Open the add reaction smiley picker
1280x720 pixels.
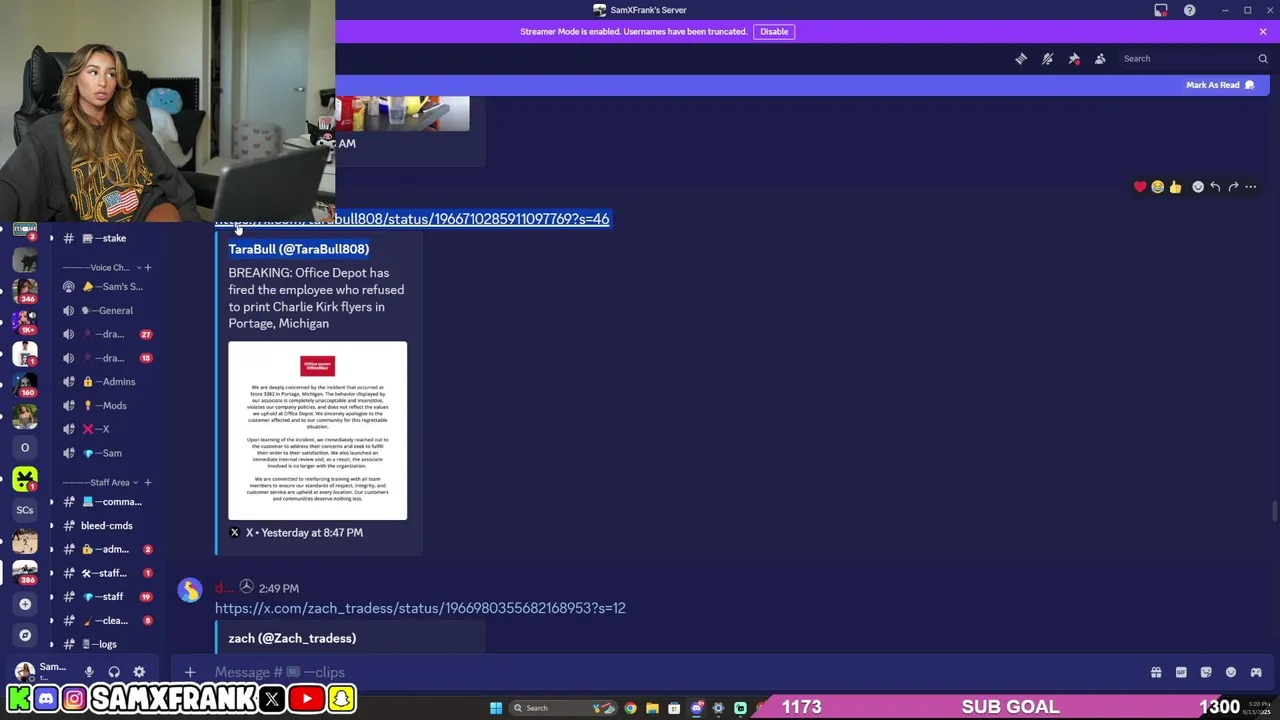1198,187
